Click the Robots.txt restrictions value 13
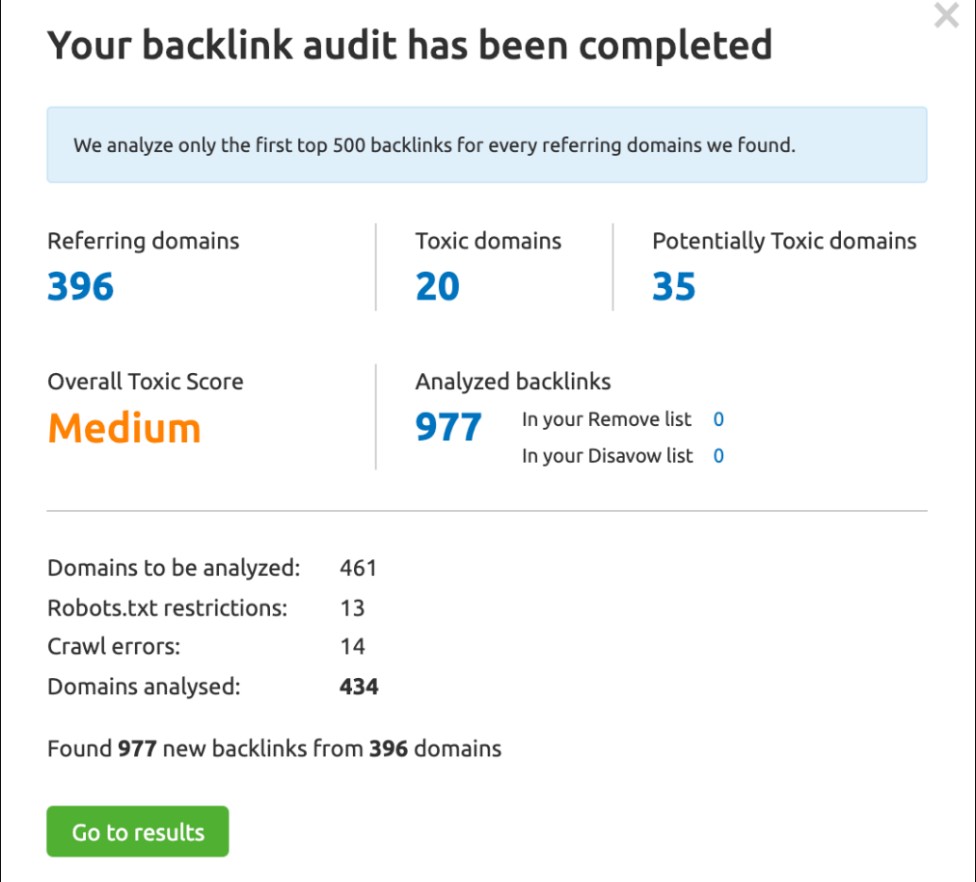The width and height of the screenshot is (976, 882). [352, 608]
